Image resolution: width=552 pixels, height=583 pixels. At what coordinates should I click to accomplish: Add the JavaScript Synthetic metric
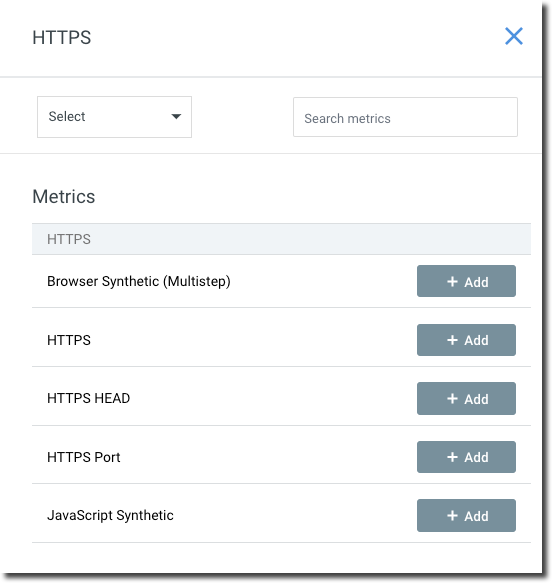click(466, 515)
